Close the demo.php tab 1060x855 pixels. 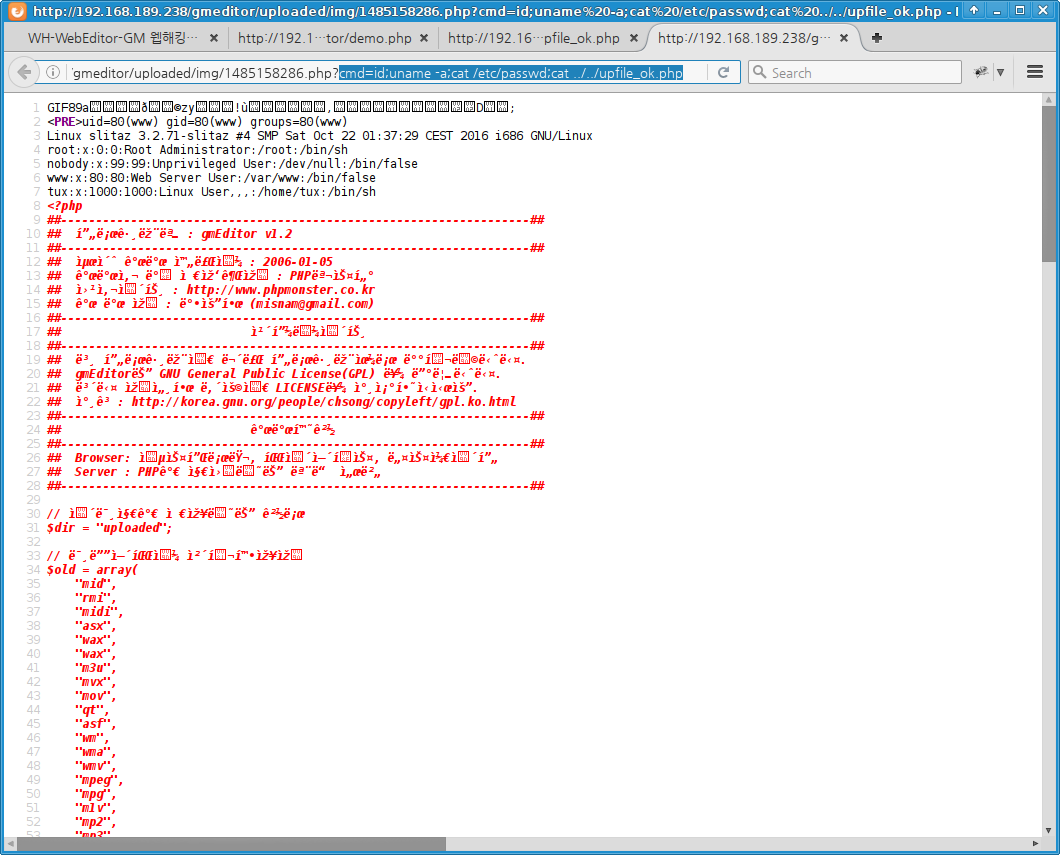[424, 39]
